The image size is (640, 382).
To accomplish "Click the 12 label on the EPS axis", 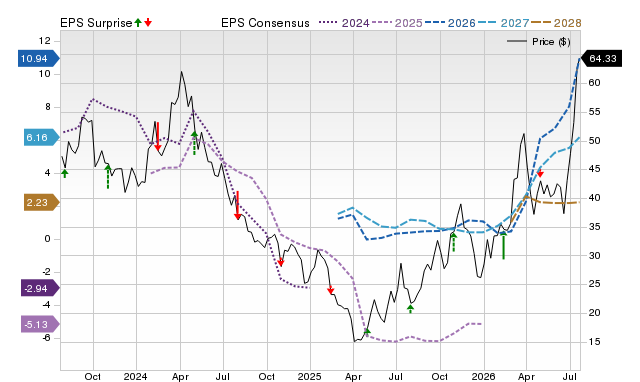I will [x=44, y=41].
